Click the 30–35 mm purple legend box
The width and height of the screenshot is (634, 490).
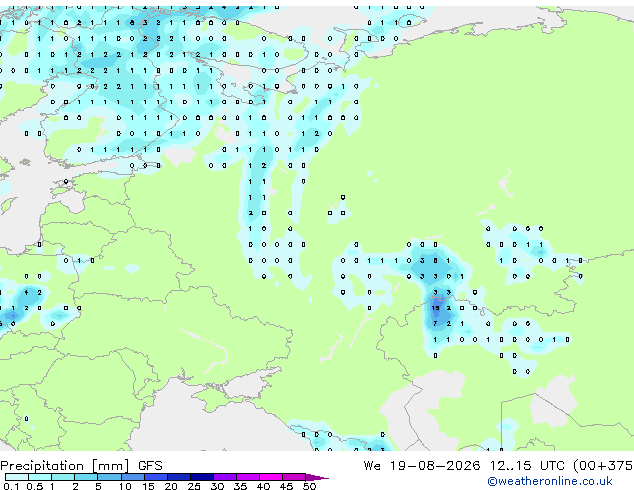[x=224, y=477]
